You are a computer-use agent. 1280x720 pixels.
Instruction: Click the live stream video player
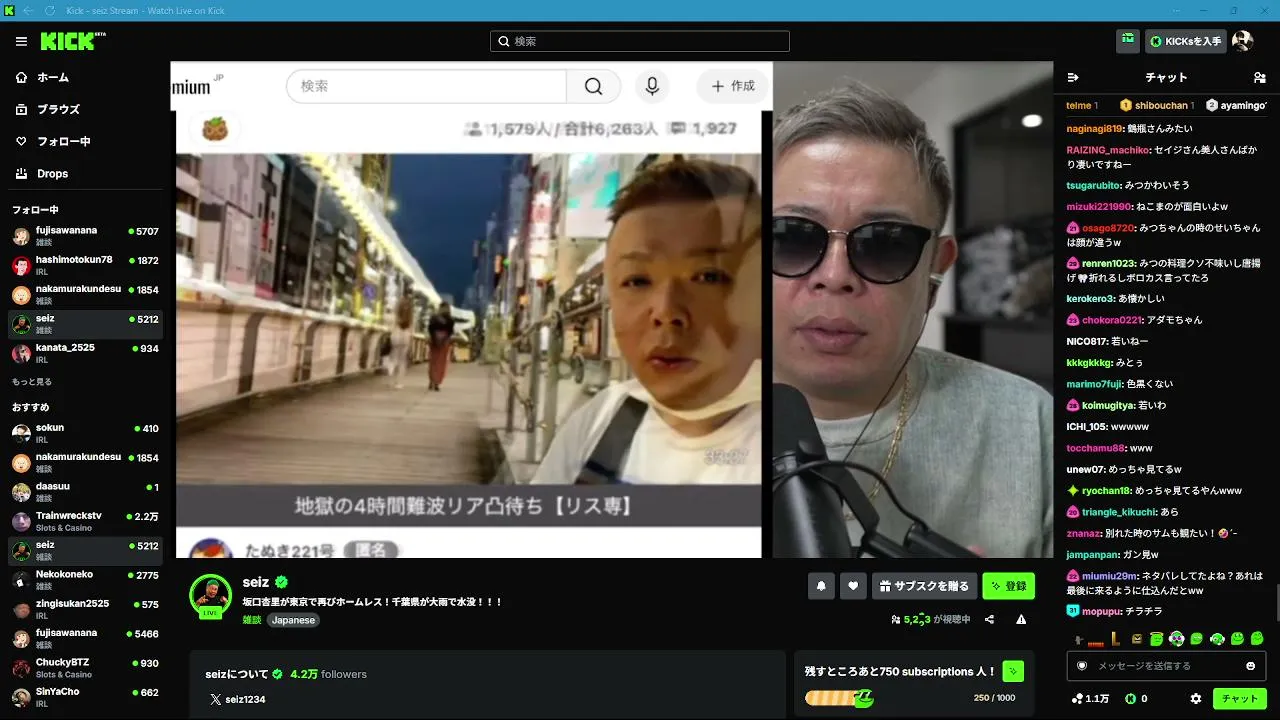click(611, 310)
